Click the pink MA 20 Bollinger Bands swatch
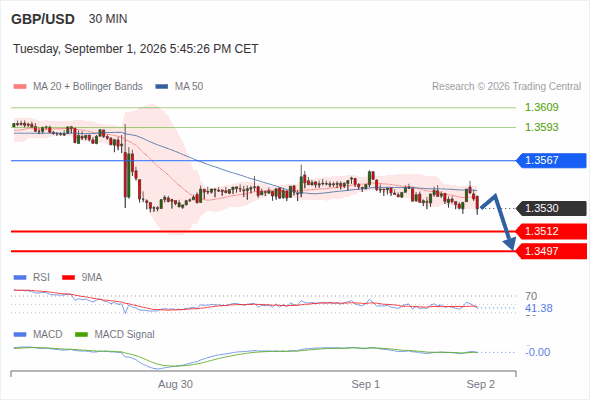Image resolution: width=590 pixels, height=400 pixels. [20, 87]
